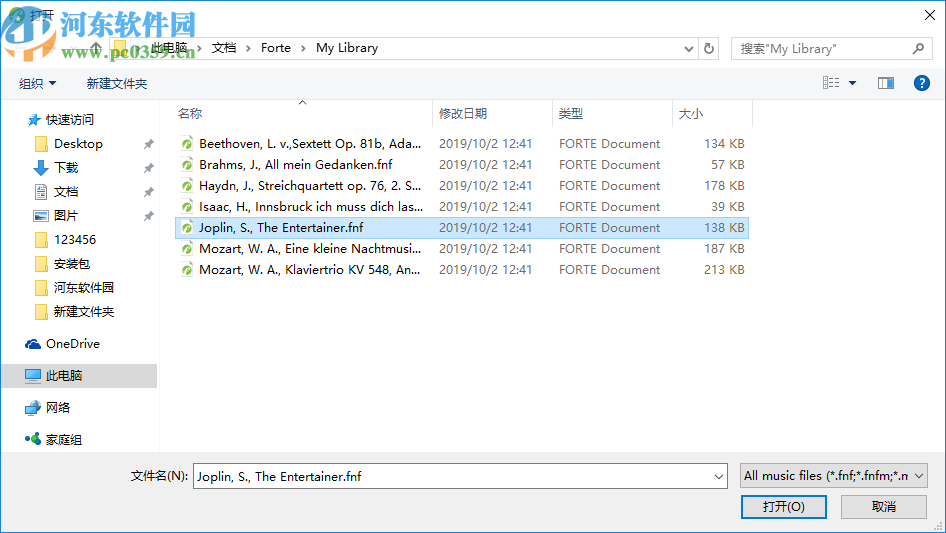Viewport: 946px width, 533px height.
Task: Click the 187 KB size cell
Action: (x=724, y=249)
